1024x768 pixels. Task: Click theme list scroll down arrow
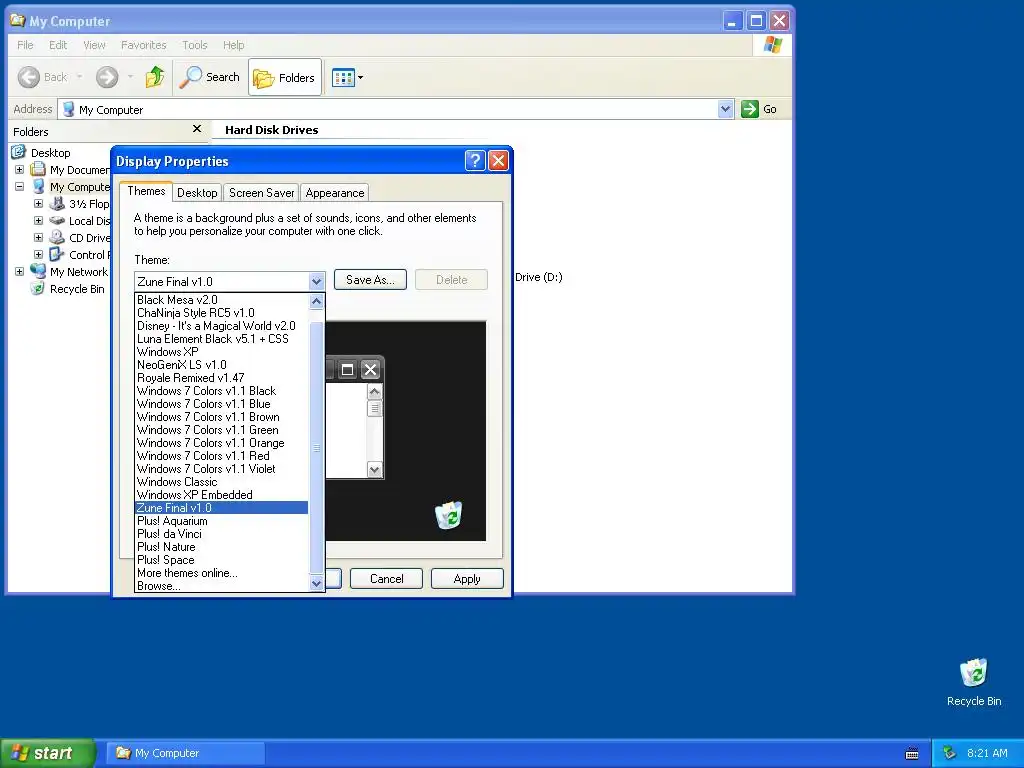(317, 584)
